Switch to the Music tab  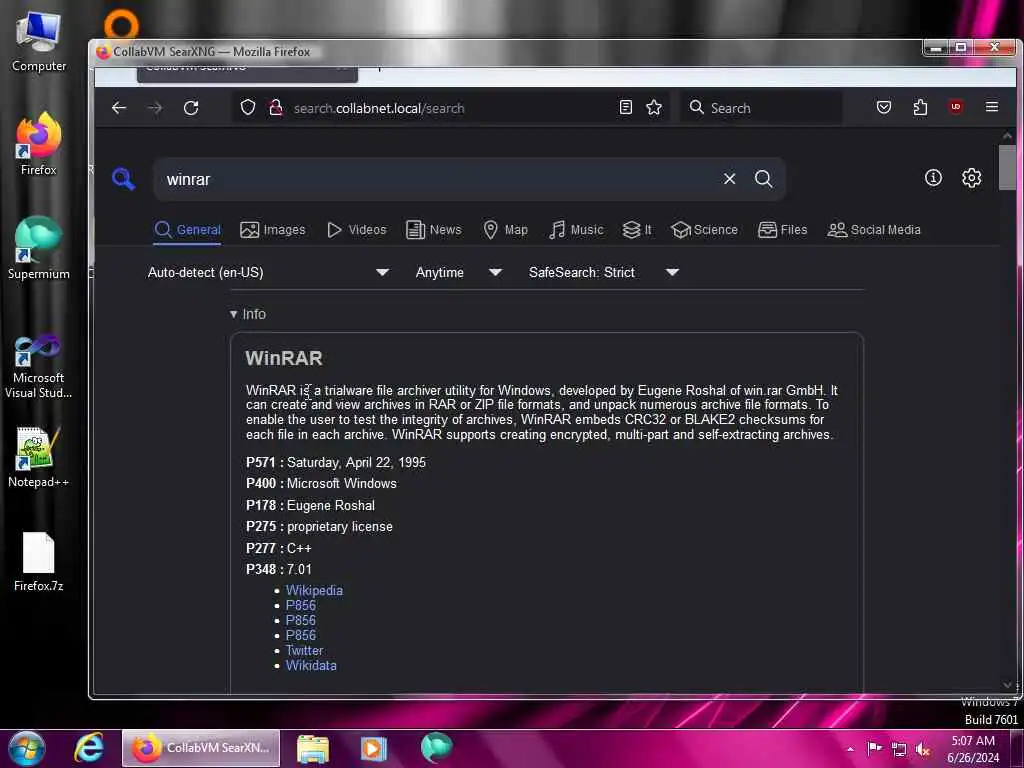coord(576,230)
